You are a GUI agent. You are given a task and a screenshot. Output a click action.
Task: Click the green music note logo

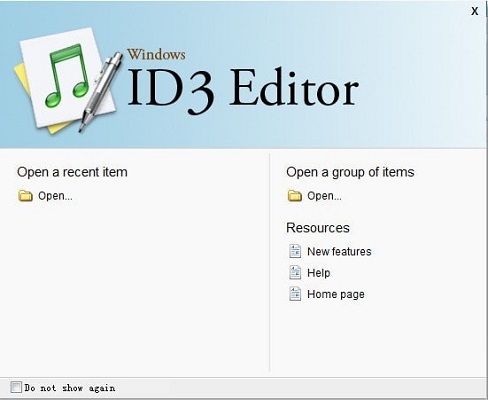pyautogui.click(x=67, y=75)
